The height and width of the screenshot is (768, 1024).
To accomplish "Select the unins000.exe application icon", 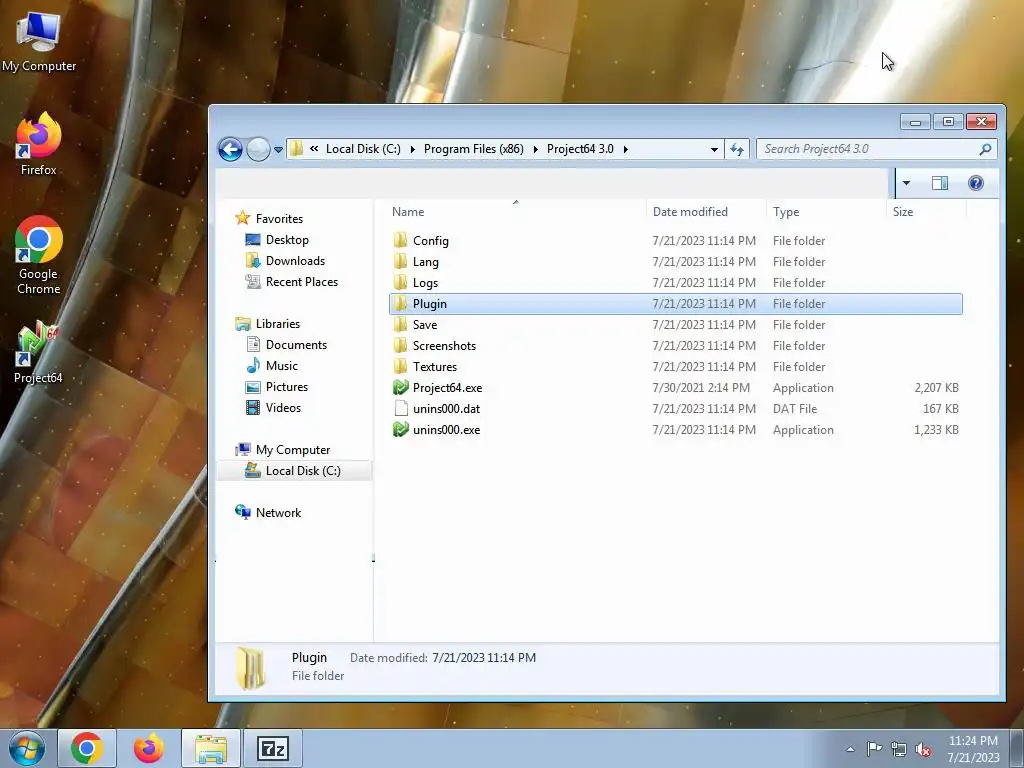I will tap(400, 429).
